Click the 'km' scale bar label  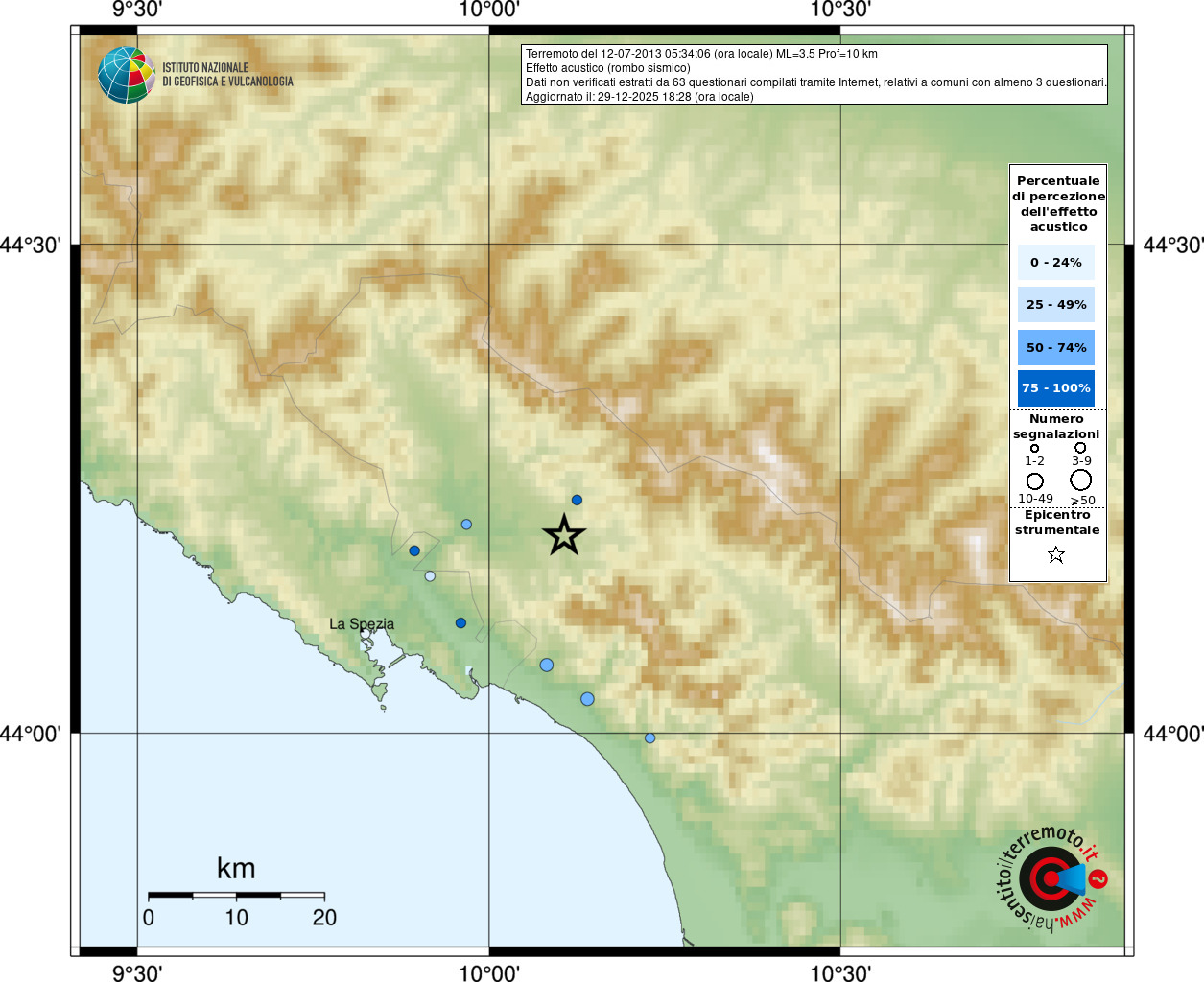pos(236,868)
